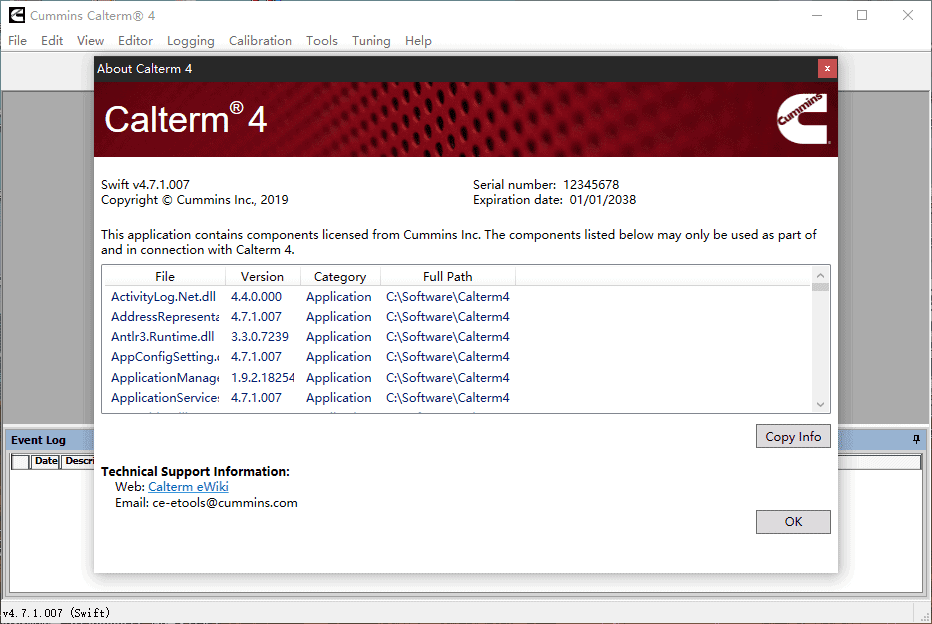Maximize the Cummins Calterm window
This screenshot has width=932, height=624.
pos(862,15)
